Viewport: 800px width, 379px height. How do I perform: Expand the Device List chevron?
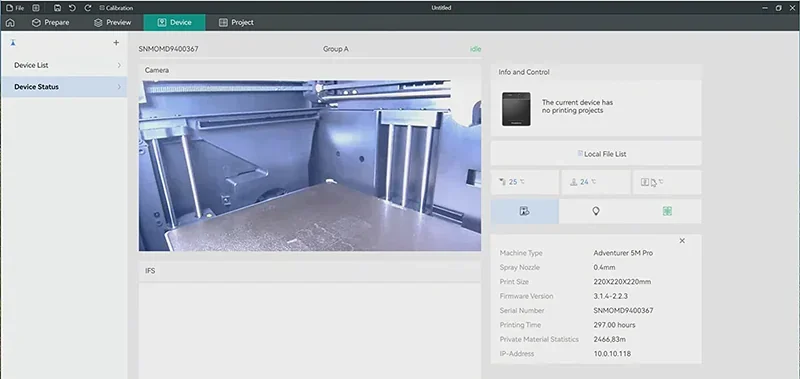(119, 65)
